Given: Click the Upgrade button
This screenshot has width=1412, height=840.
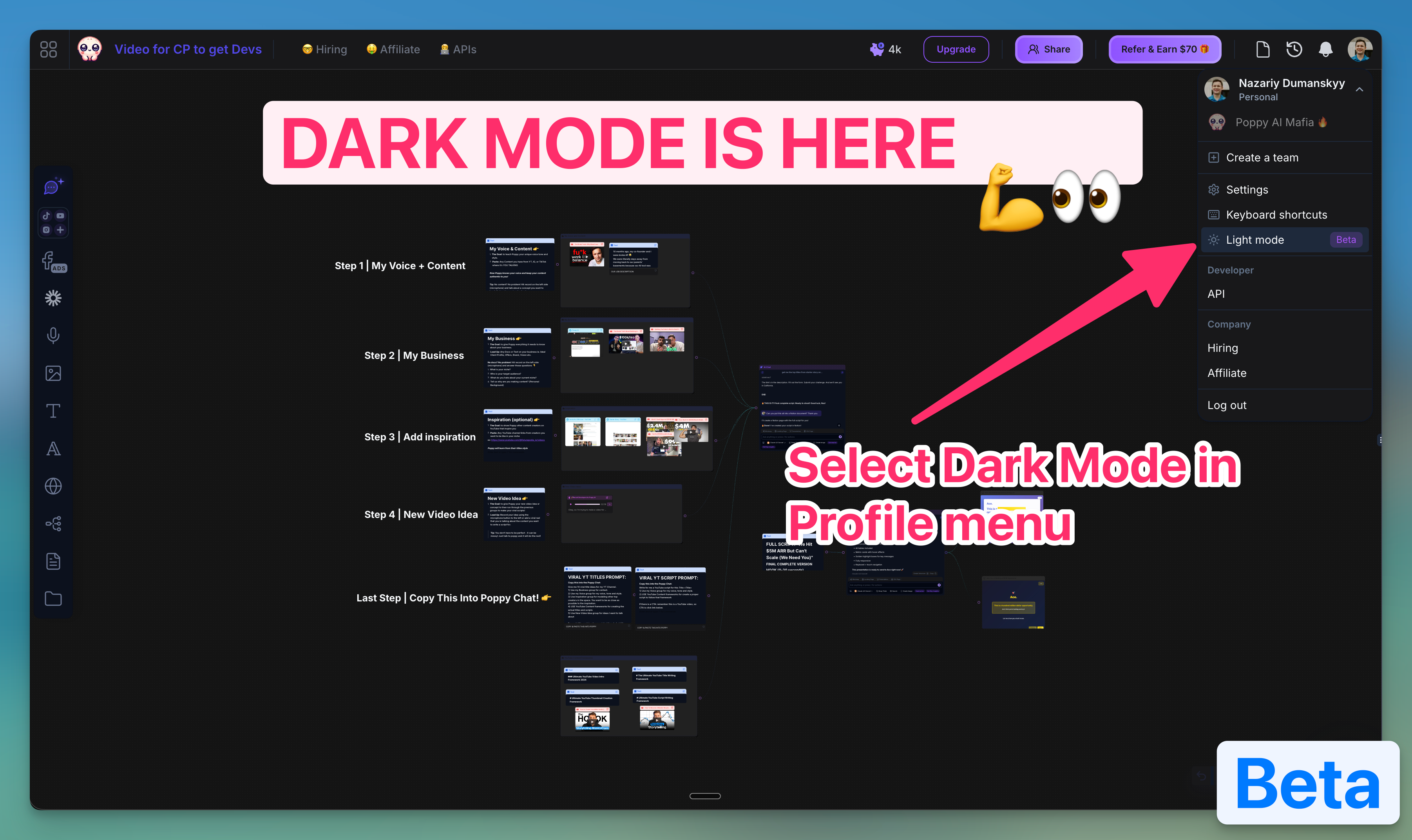Looking at the screenshot, I should tap(955, 49).
